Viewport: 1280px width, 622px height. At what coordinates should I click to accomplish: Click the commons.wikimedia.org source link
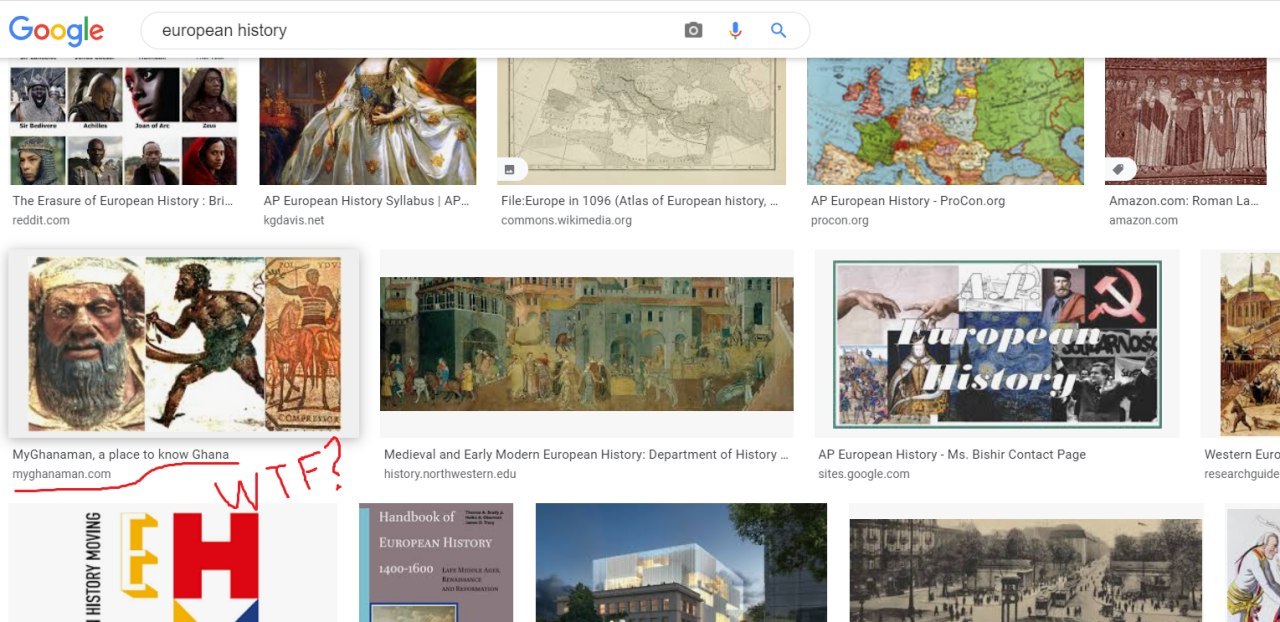click(566, 221)
